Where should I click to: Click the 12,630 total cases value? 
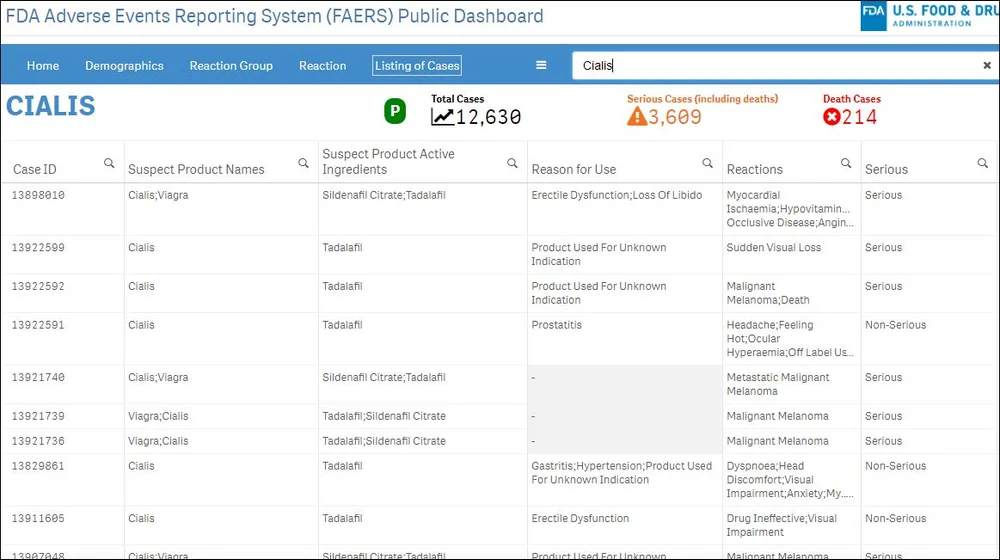489,117
